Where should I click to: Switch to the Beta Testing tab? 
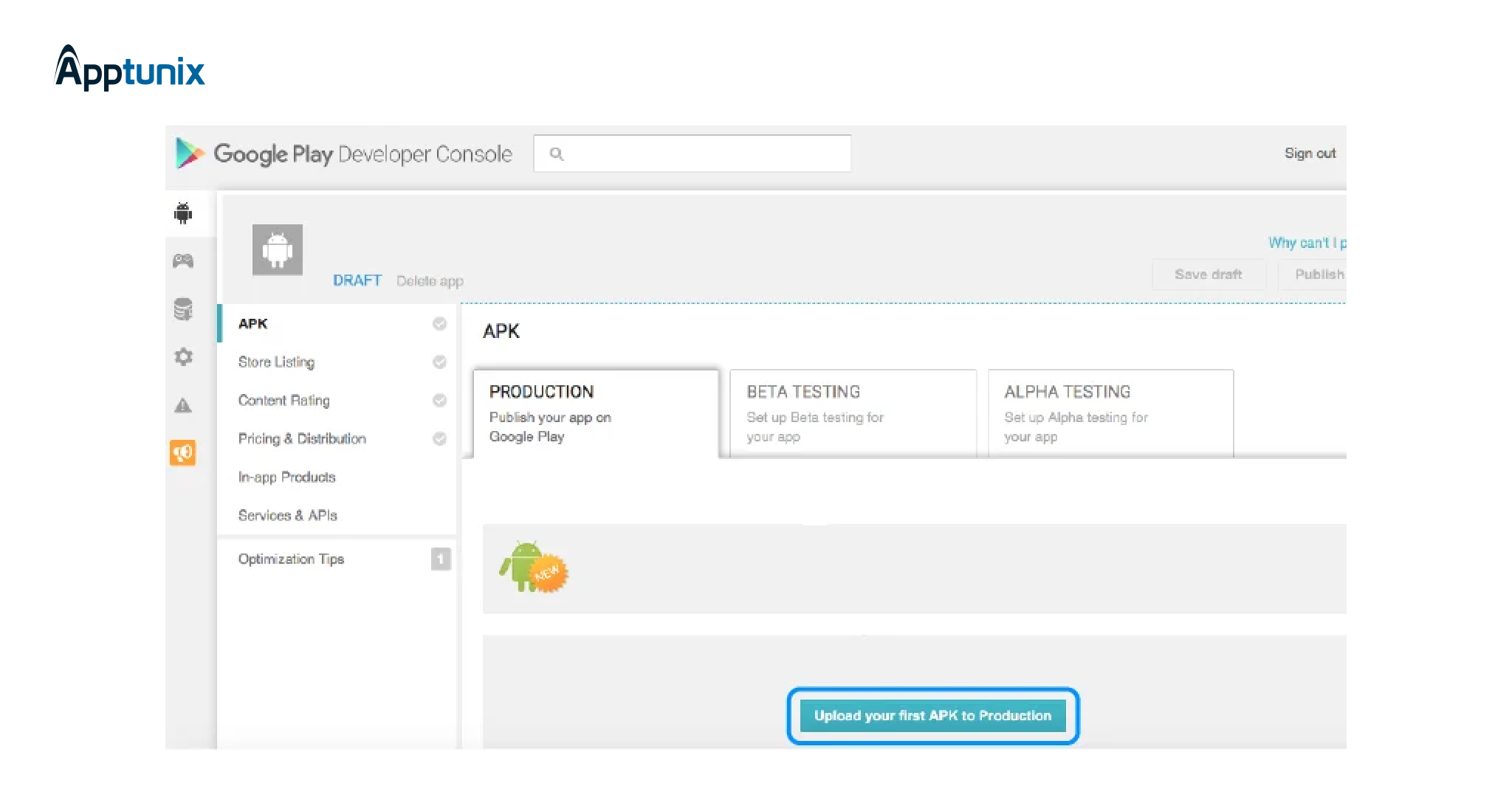tap(852, 413)
